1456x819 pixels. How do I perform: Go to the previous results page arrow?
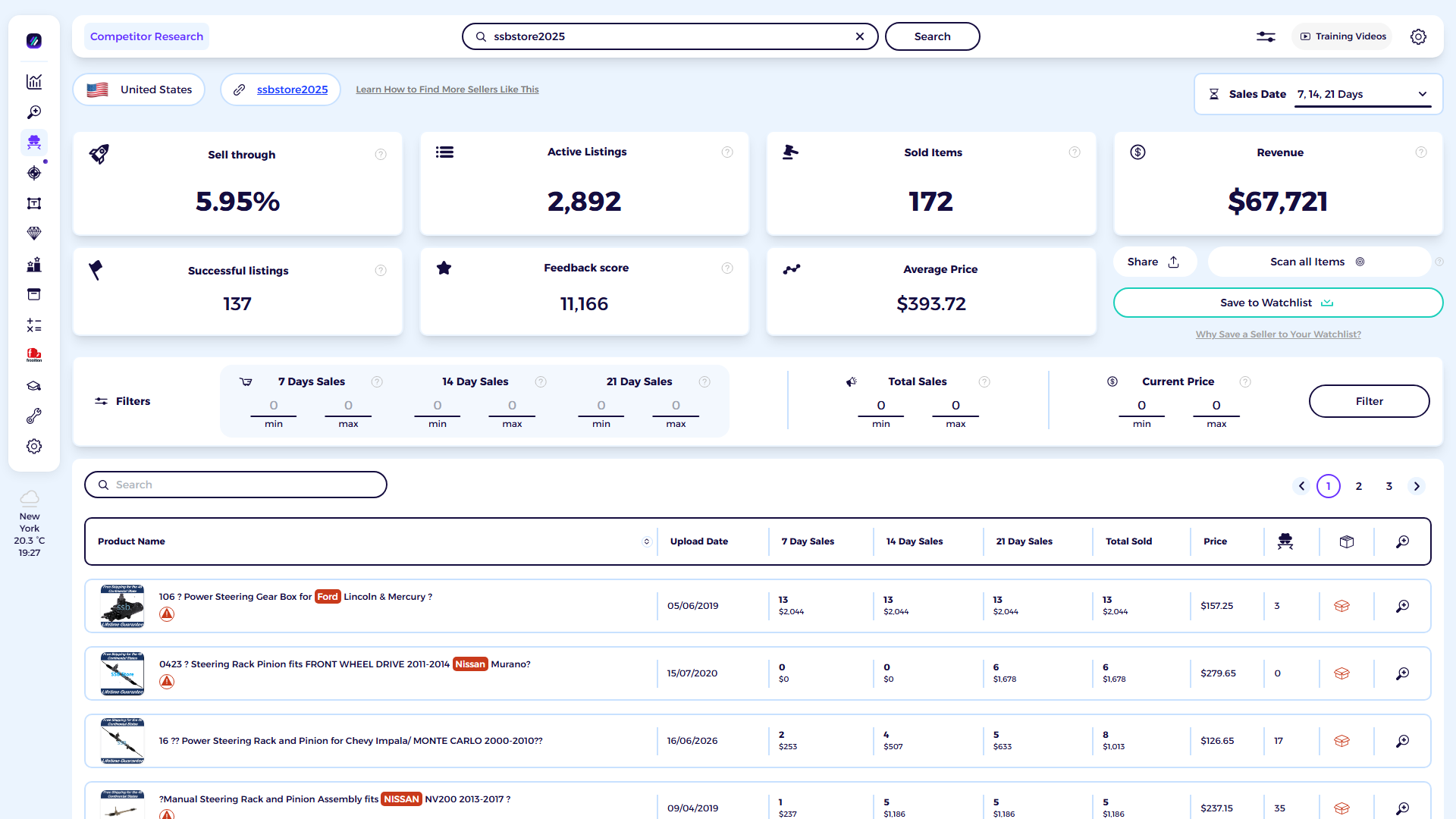pos(1301,486)
